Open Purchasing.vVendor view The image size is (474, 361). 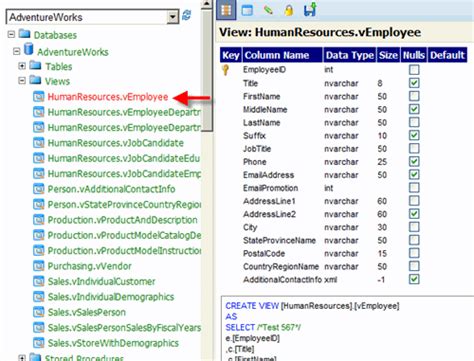pyautogui.click(x=89, y=266)
